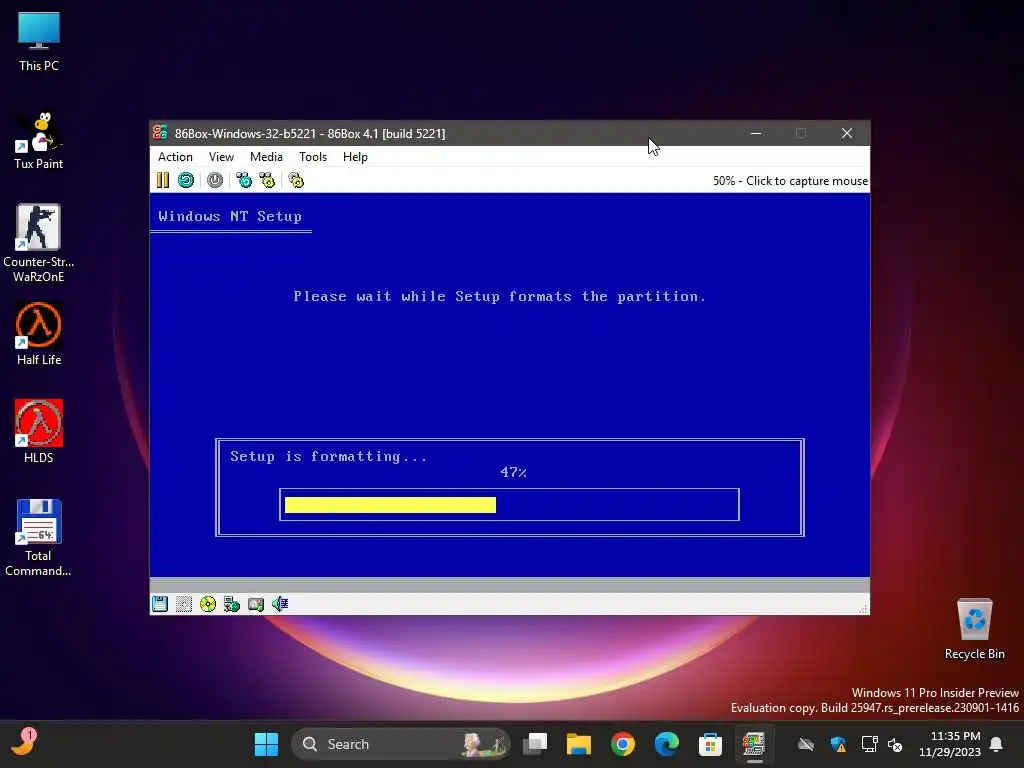Open the Tools menu
The image size is (1024, 768).
coord(313,157)
